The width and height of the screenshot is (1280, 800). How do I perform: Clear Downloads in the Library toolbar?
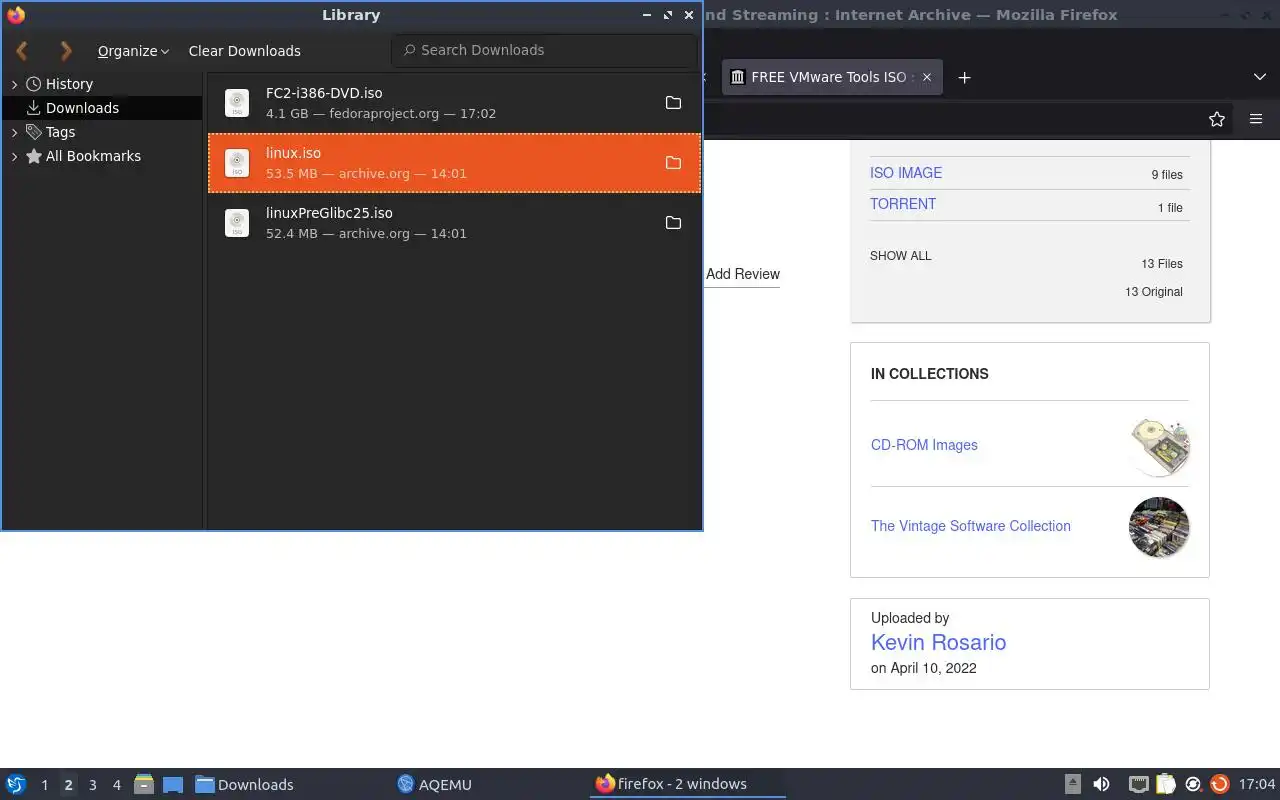point(244,51)
